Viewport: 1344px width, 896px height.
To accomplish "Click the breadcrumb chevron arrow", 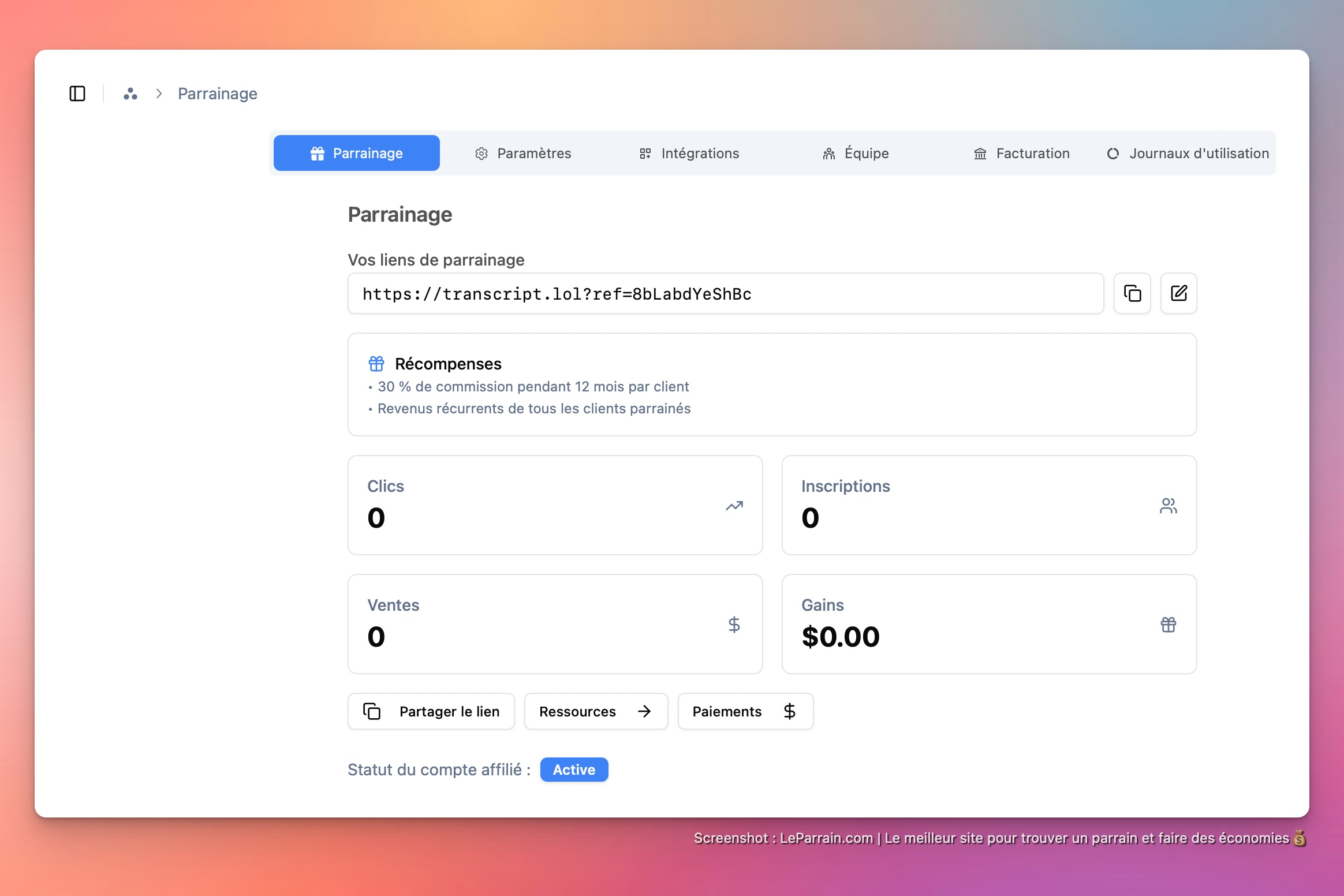I will [x=159, y=94].
